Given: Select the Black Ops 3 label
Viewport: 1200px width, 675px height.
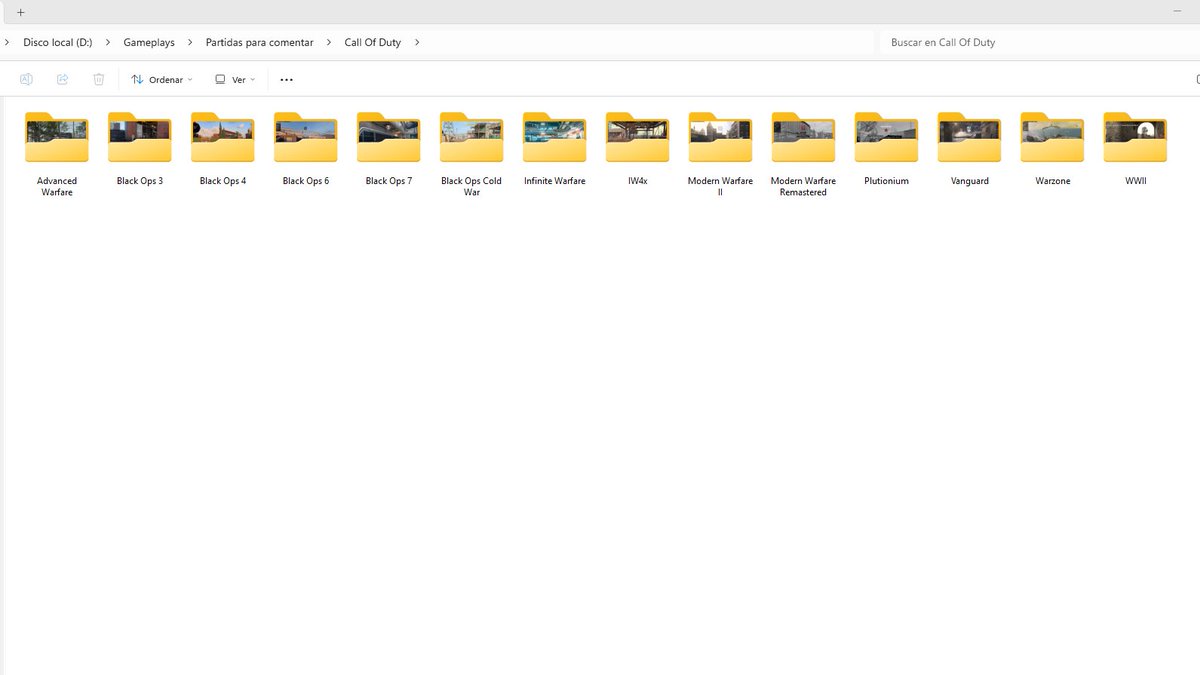Looking at the screenshot, I should [140, 181].
